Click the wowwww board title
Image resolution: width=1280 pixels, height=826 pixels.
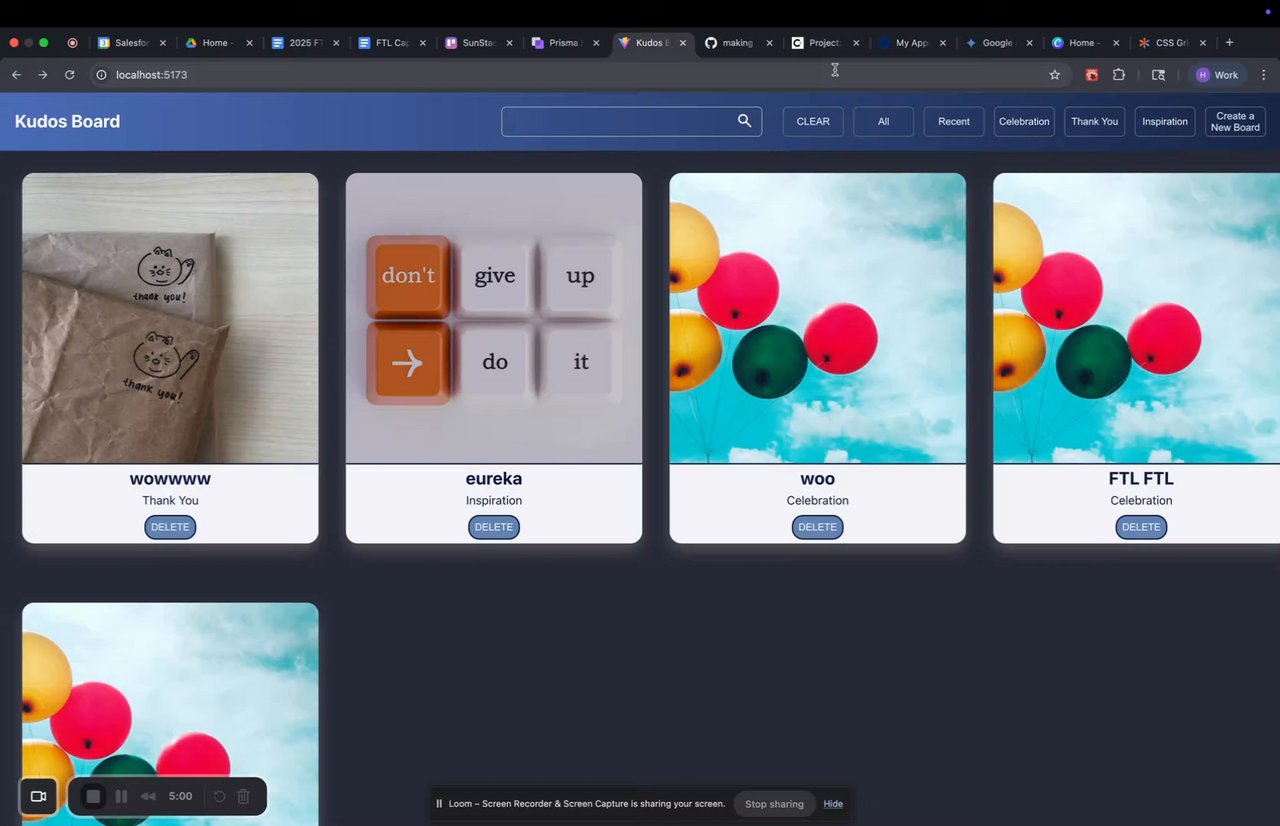click(x=170, y=479)
